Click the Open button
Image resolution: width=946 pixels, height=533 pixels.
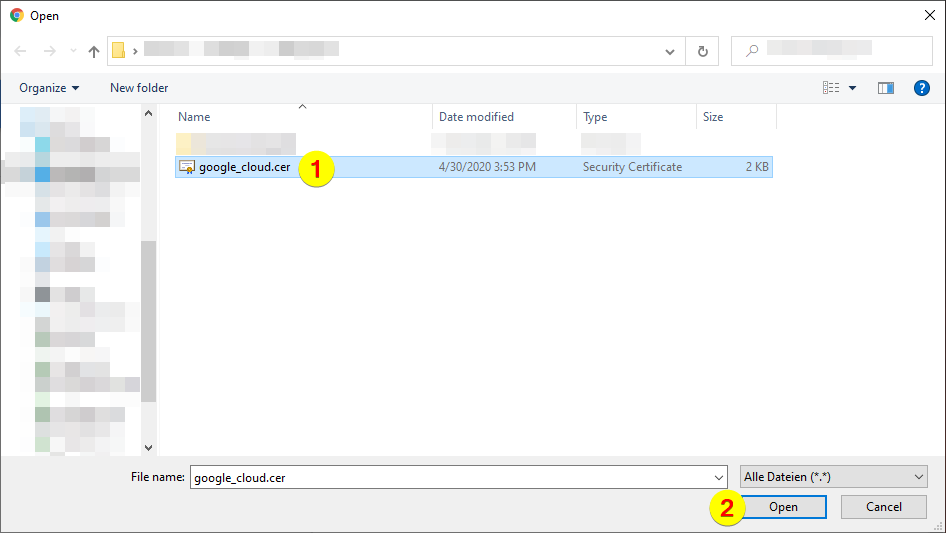click(x=783, y=507)
